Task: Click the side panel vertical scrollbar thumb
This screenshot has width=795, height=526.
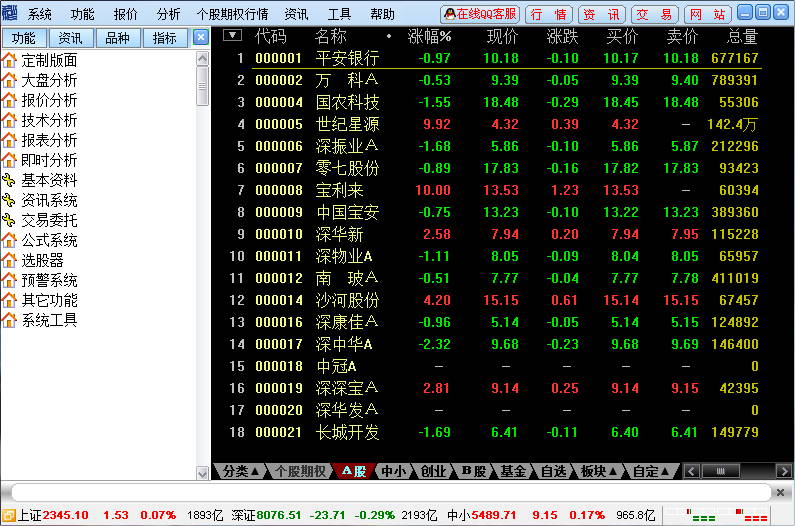Action: [x=202, y=86]
